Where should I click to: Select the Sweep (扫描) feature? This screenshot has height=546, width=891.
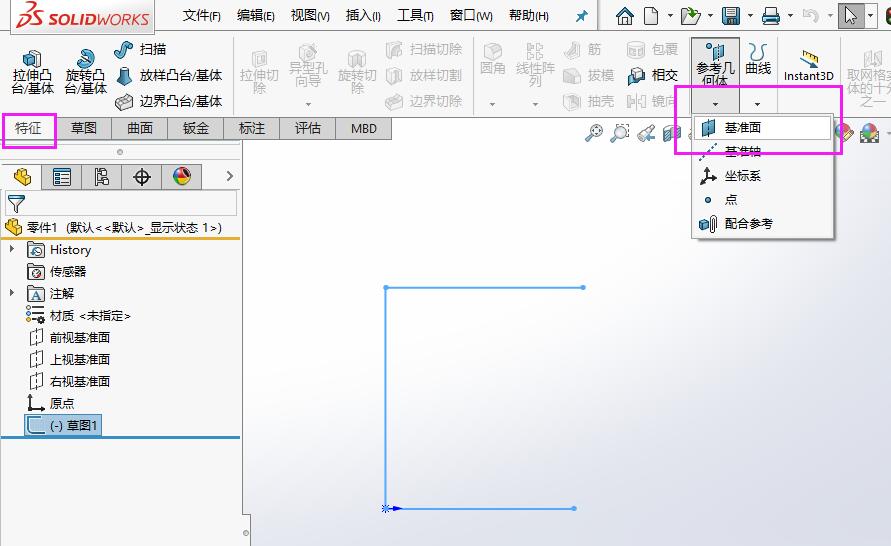coord(140,49)
